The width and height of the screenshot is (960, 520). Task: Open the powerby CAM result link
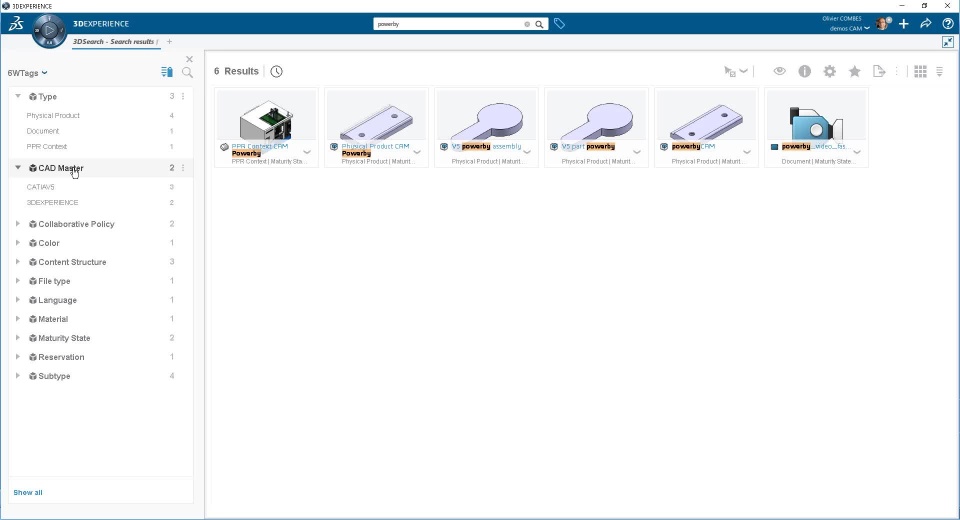[693, 147]
